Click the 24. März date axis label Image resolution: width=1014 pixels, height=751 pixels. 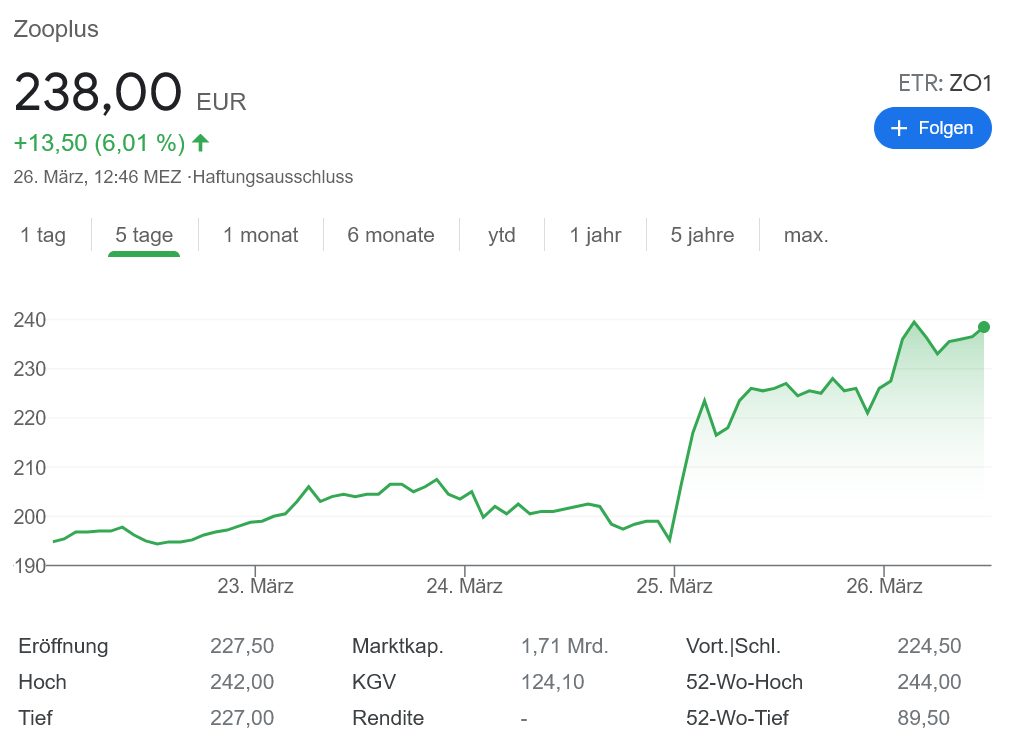click(x=464, y=586)
